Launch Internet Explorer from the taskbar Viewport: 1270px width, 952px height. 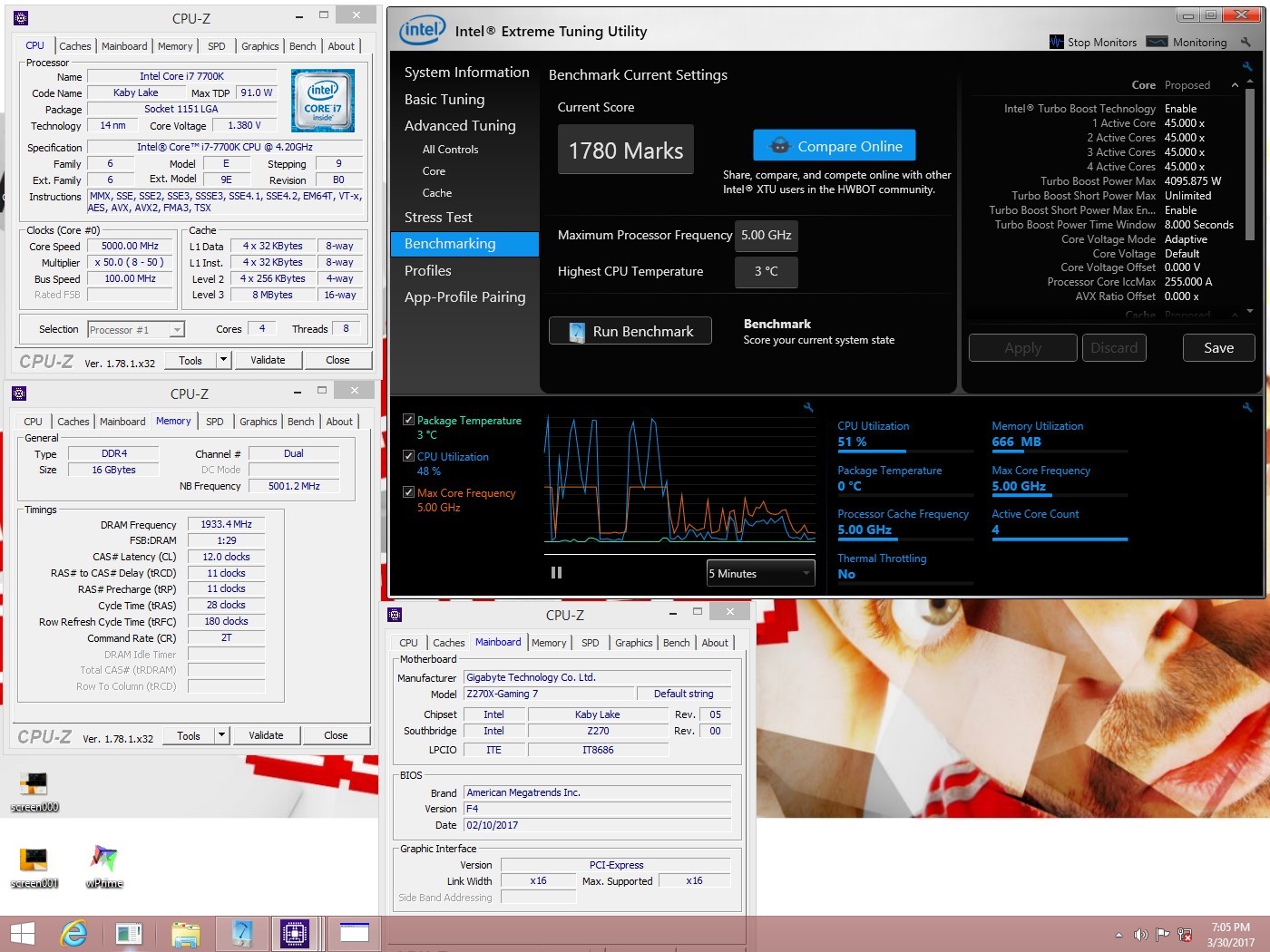(73, 933)
